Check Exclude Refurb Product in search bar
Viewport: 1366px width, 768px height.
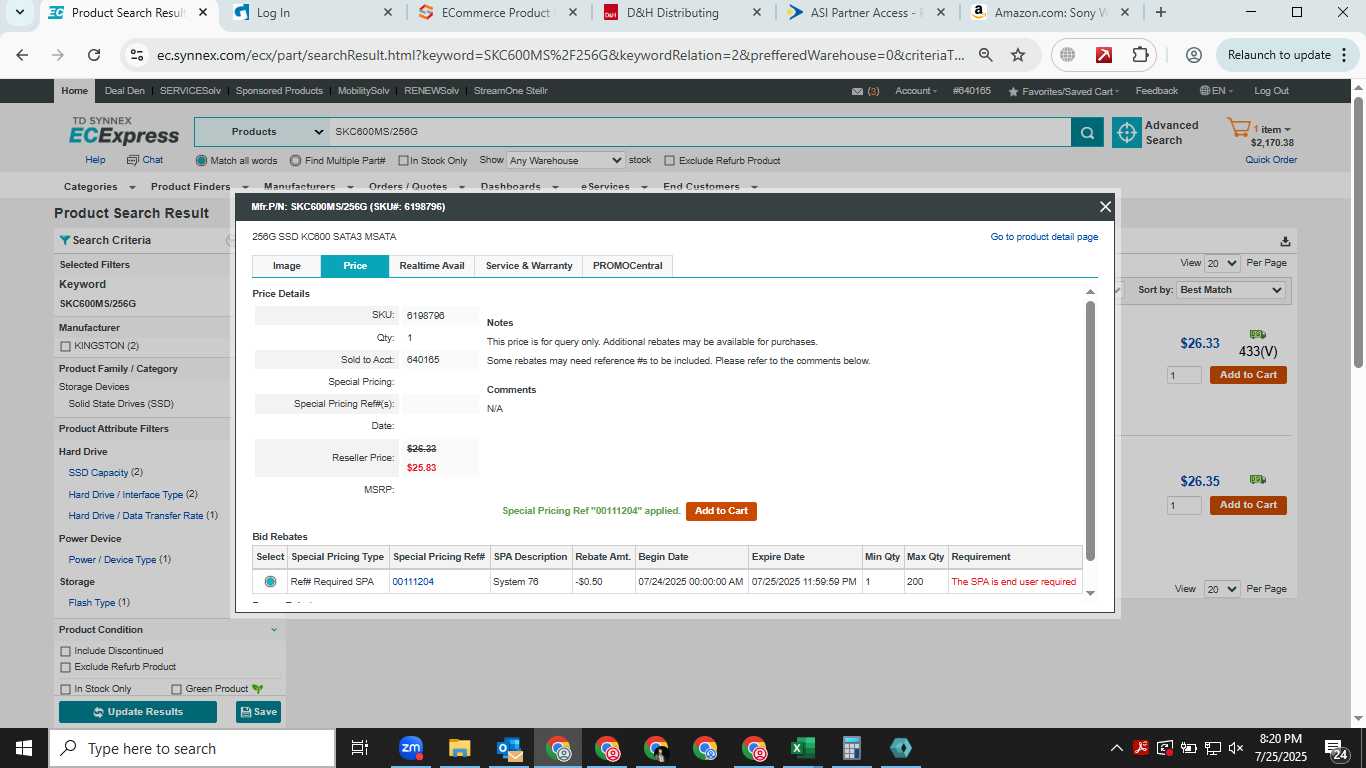pos(669,161)
